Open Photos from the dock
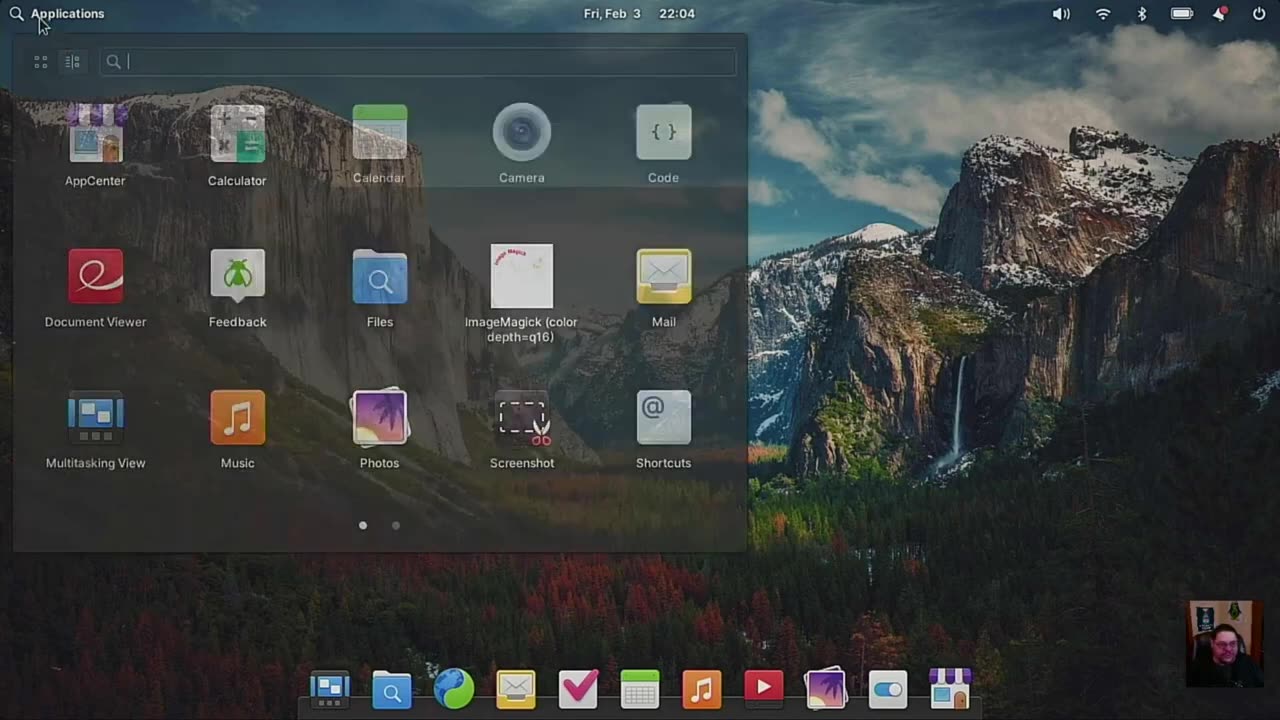 point(826,689)
